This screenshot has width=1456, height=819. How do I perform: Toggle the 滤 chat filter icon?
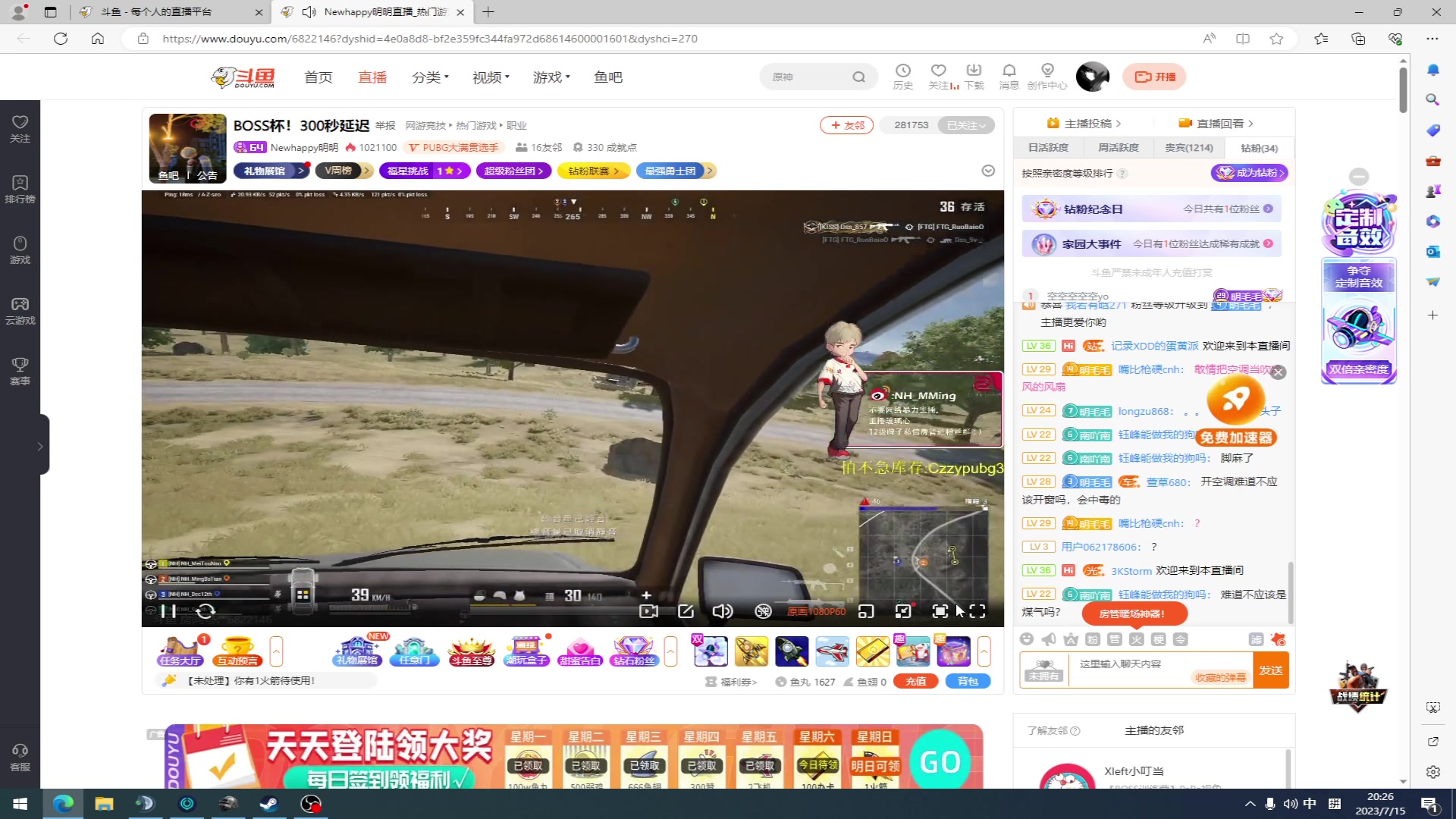1256,639
